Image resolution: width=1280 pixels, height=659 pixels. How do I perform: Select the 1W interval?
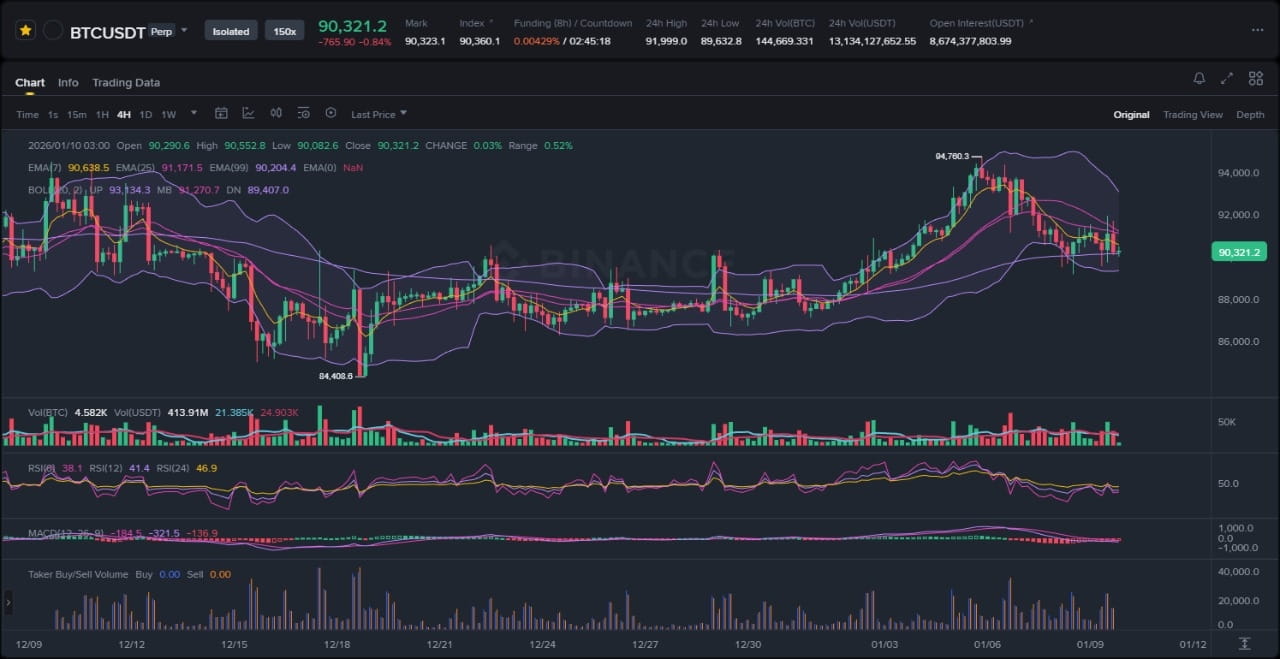(x=168, y=114)
